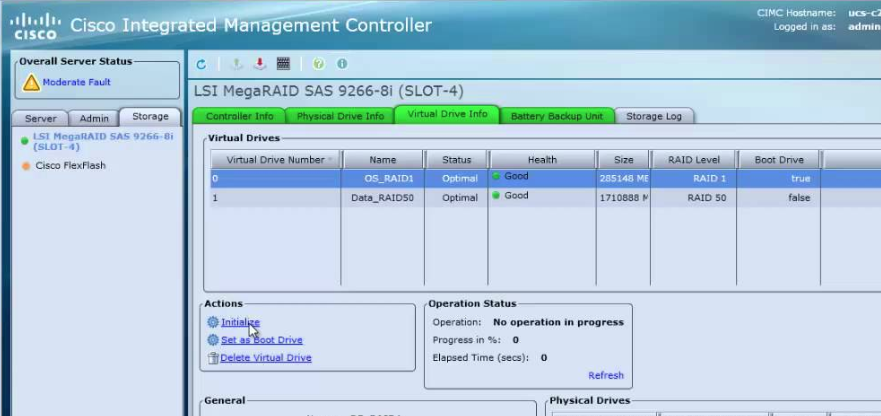Click the Cisco logo
This screenshot has height=416, width=881.
34,26
